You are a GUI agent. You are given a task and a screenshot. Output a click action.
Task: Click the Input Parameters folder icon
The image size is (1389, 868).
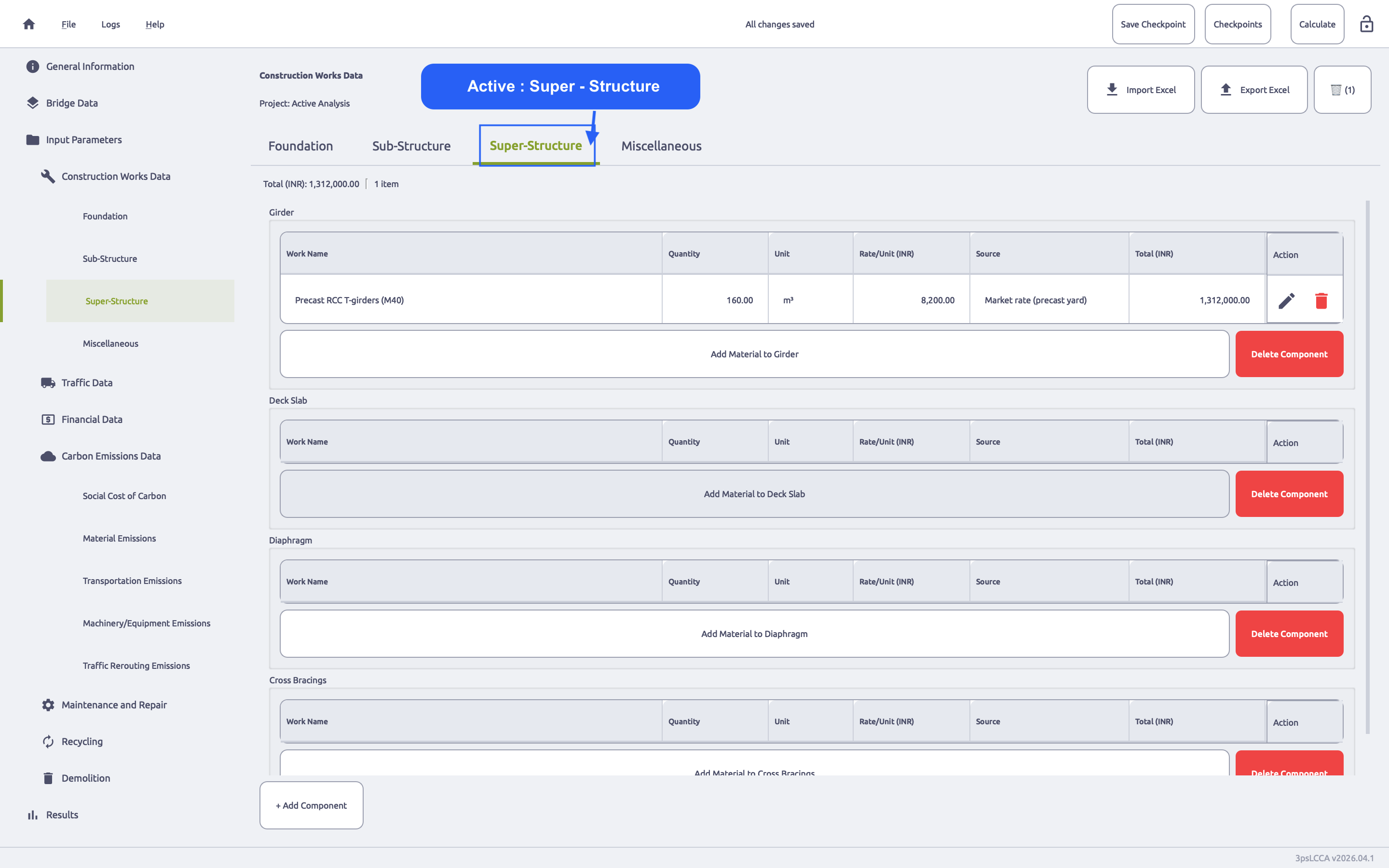[33, 140]
